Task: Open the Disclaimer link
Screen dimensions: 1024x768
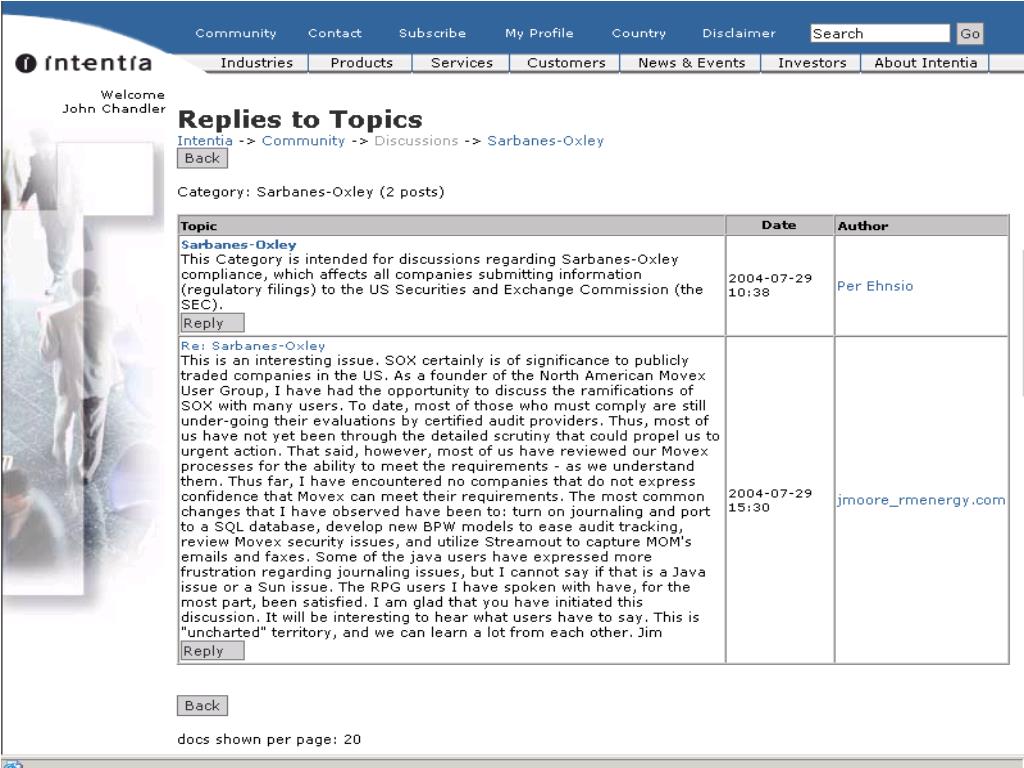Action: coord(739,33)
